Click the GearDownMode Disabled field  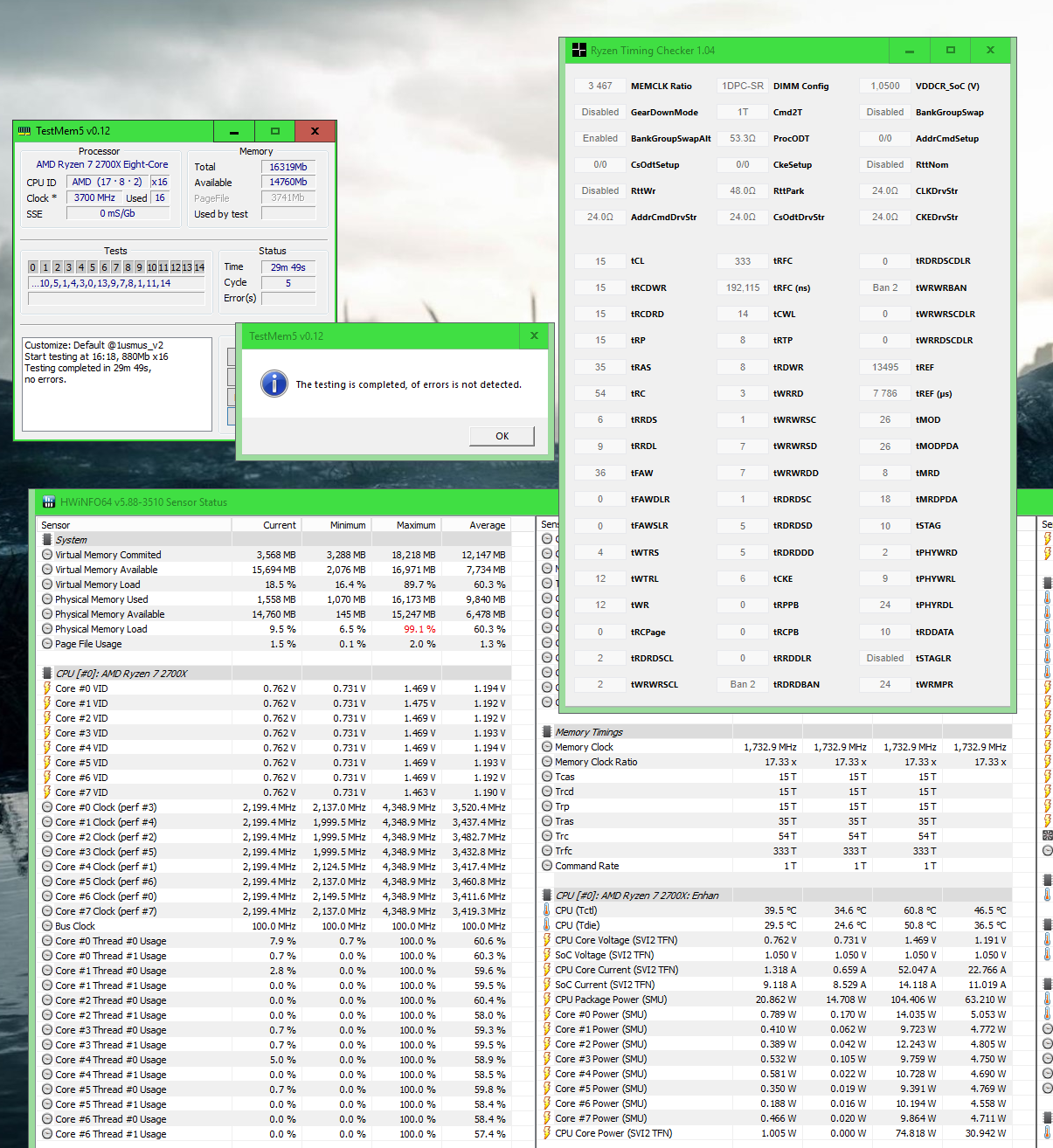pos(599,112)
